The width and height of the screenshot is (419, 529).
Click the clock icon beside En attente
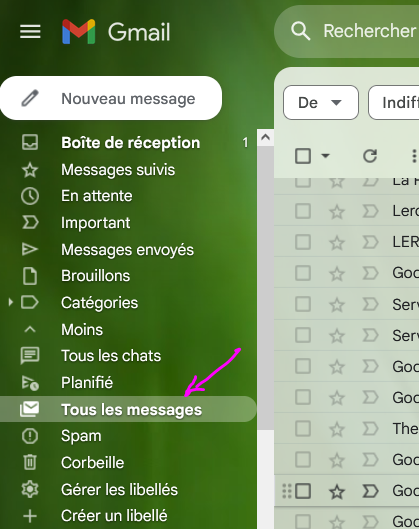30,196
